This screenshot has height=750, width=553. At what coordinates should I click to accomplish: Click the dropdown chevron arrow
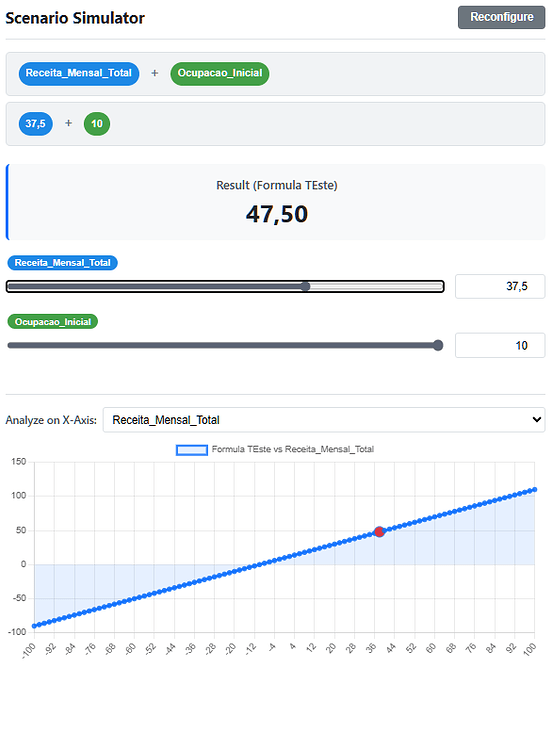[537, 420]
